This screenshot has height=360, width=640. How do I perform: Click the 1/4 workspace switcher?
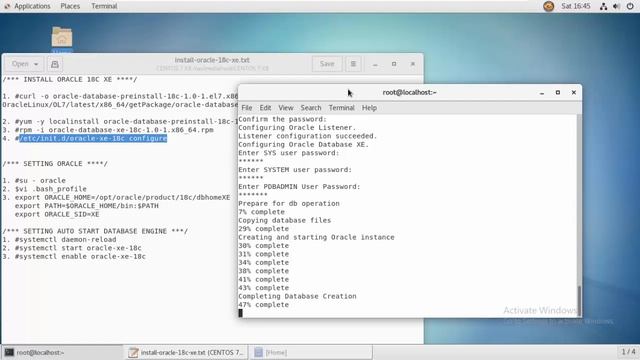point(628,351)
